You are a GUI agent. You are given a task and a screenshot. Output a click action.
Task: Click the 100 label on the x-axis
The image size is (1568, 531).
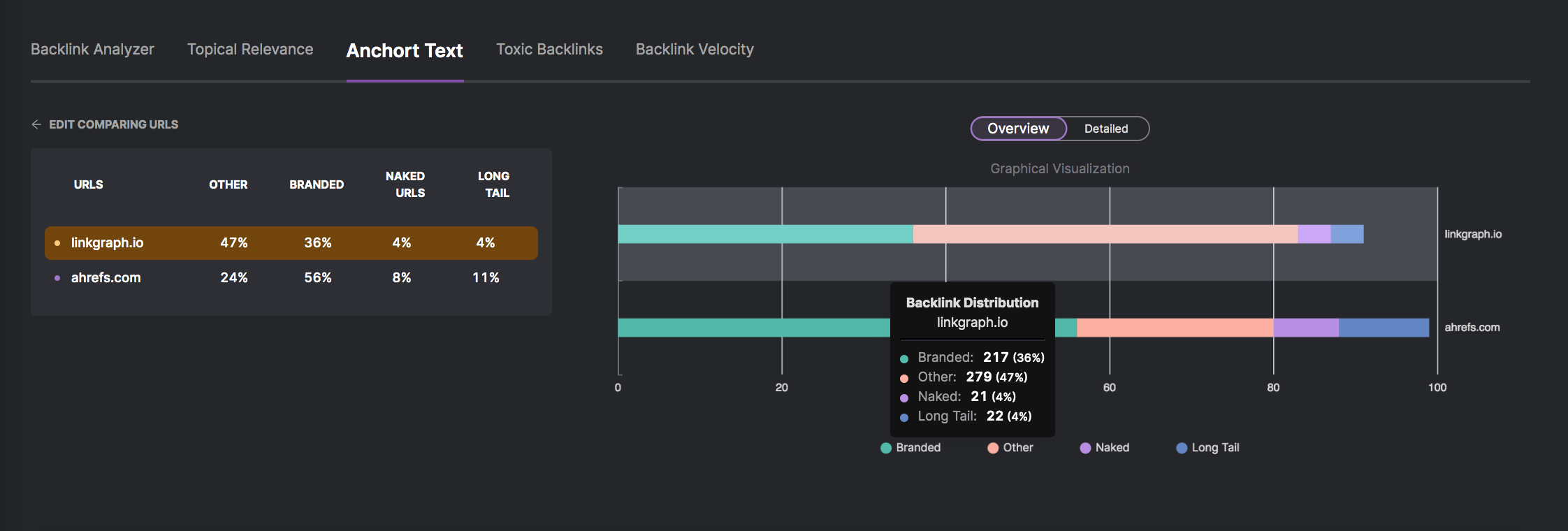pyautogui.click(x=1437, y=388)
